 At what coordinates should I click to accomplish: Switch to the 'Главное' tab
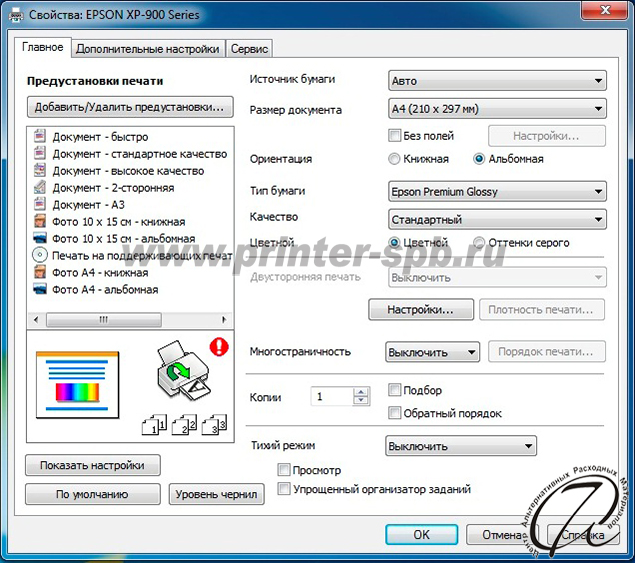tap(43, 47)
